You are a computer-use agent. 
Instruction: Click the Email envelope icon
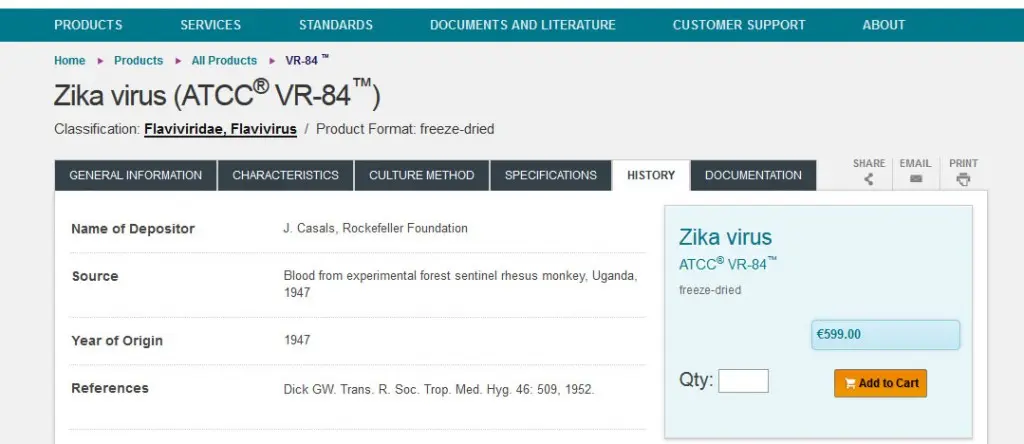pyautogui.click(x=916, y=179)
